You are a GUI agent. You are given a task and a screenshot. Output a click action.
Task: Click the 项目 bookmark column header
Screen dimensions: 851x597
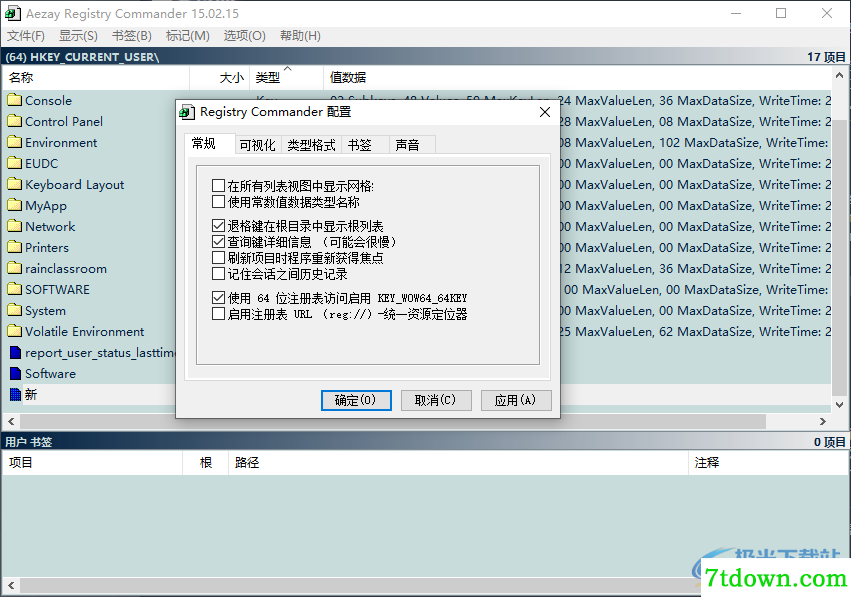click(92, 462)
